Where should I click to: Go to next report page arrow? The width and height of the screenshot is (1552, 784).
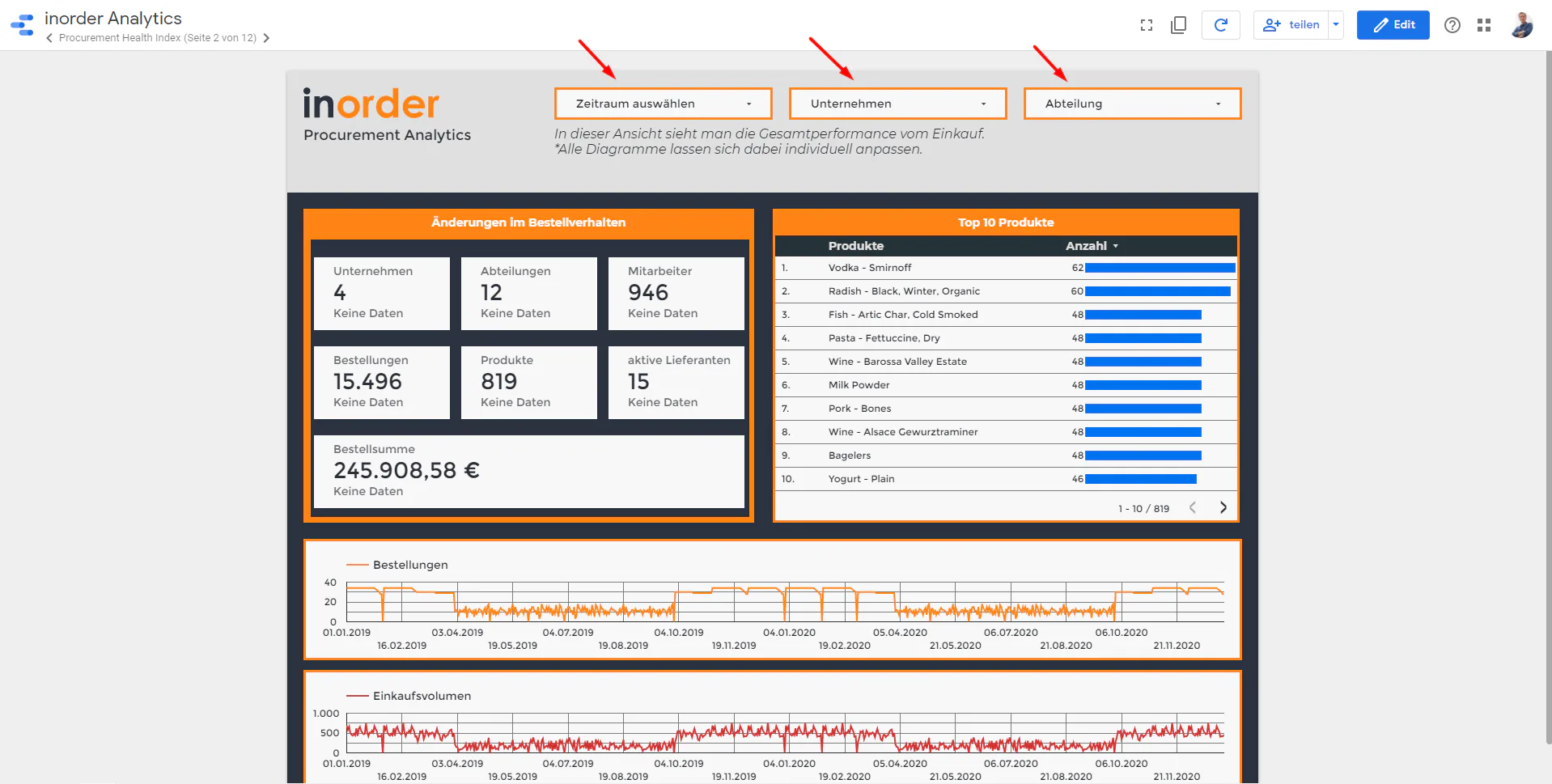(266, 38)
